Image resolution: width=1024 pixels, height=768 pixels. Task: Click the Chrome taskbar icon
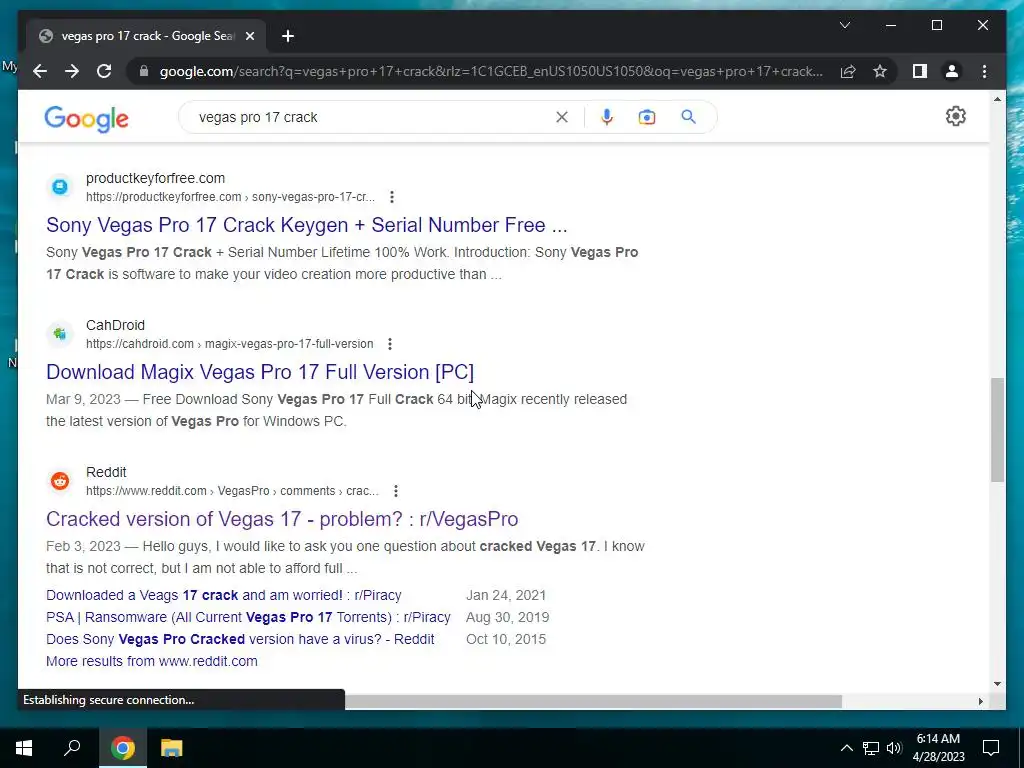(x=123, y=748)
